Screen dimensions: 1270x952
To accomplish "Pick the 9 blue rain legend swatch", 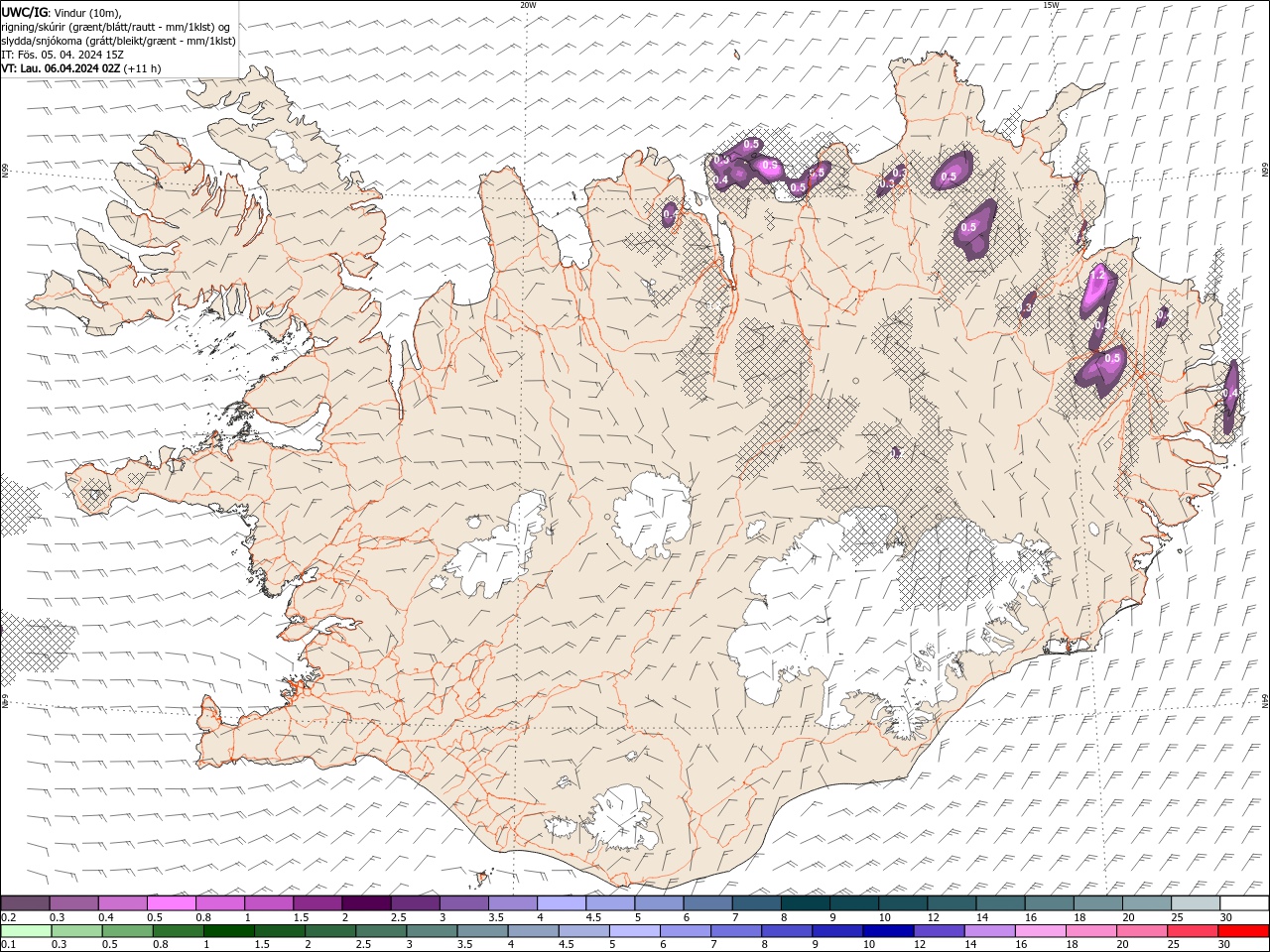I will [x=837, y=931].
